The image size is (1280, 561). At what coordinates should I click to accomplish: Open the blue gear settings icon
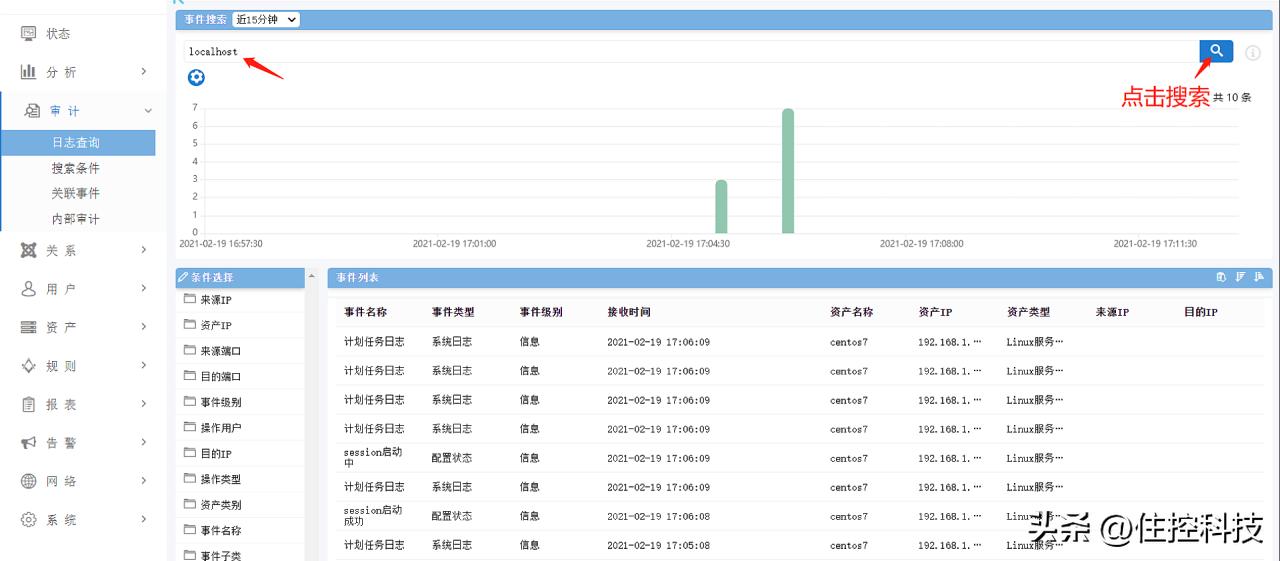point(196,78)
